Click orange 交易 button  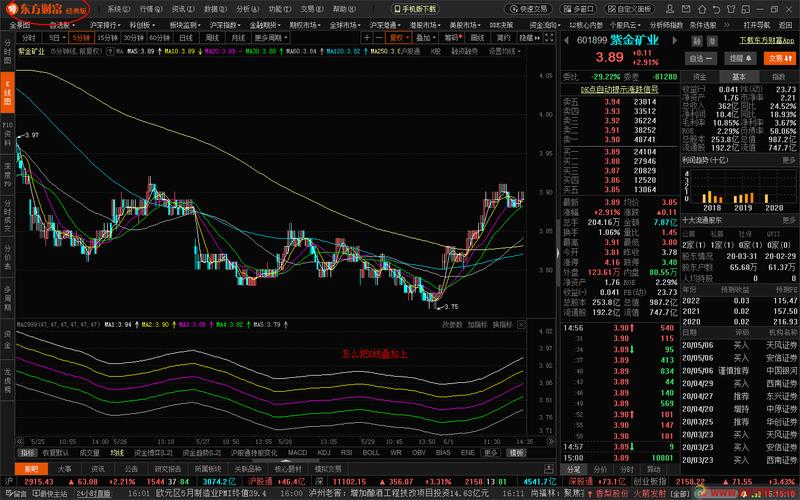coord(780,59)
